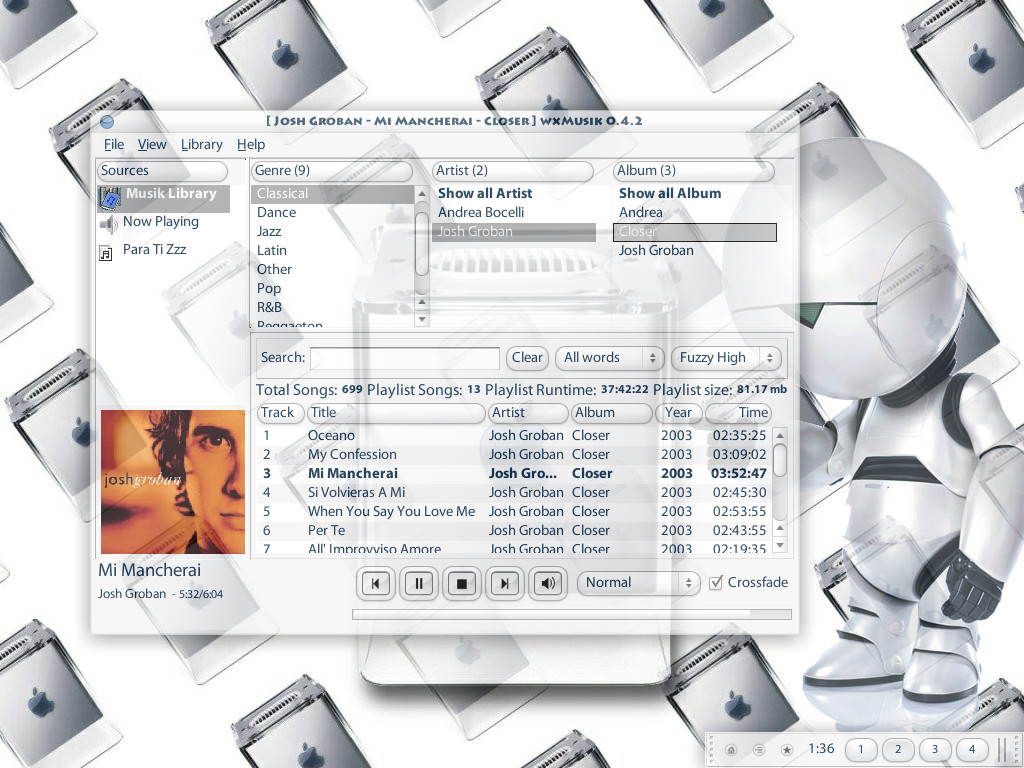
Task: Select the Para Ti Zzz playlist
Action: 154,249
